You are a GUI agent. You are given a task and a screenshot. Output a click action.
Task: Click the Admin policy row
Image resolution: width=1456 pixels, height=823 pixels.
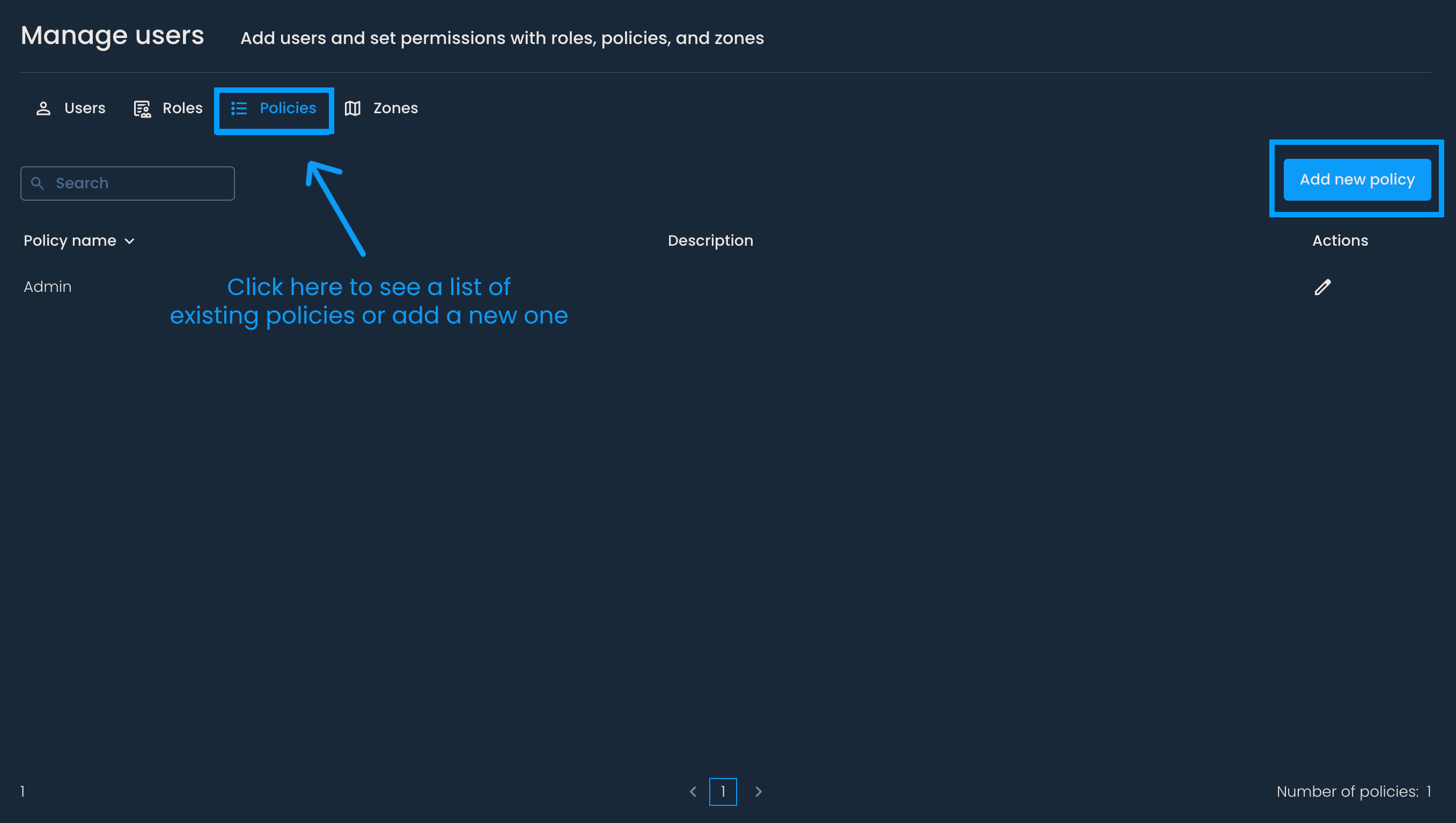click(x=47, y=286)
